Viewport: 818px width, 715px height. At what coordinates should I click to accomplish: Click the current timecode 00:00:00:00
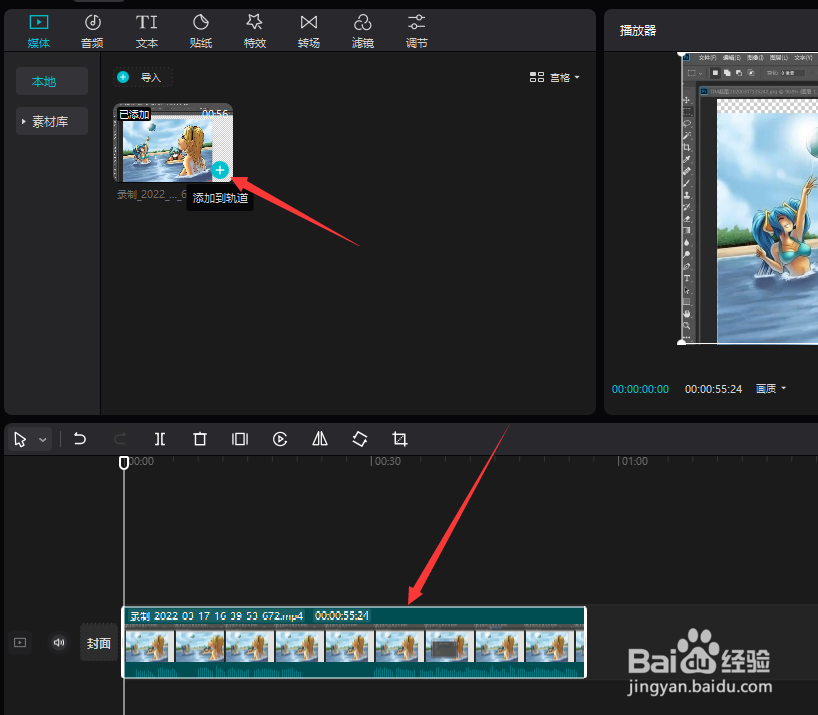640,389
